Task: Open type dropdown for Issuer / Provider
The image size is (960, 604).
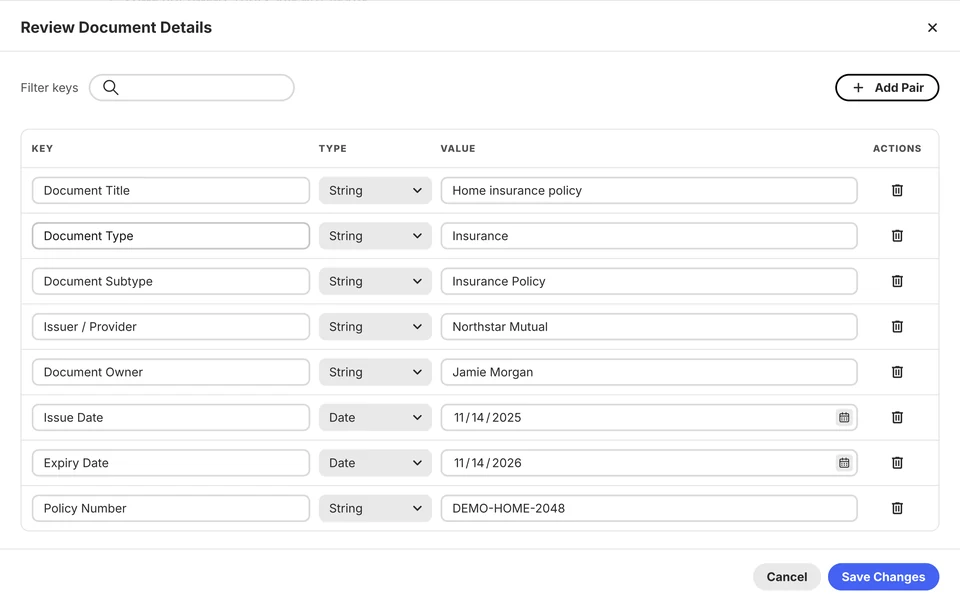Action: tap(375, 327)
